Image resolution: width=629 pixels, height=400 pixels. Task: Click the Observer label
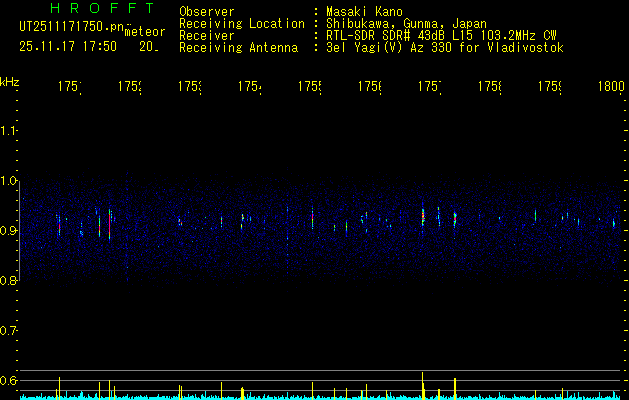click(207, 12)
